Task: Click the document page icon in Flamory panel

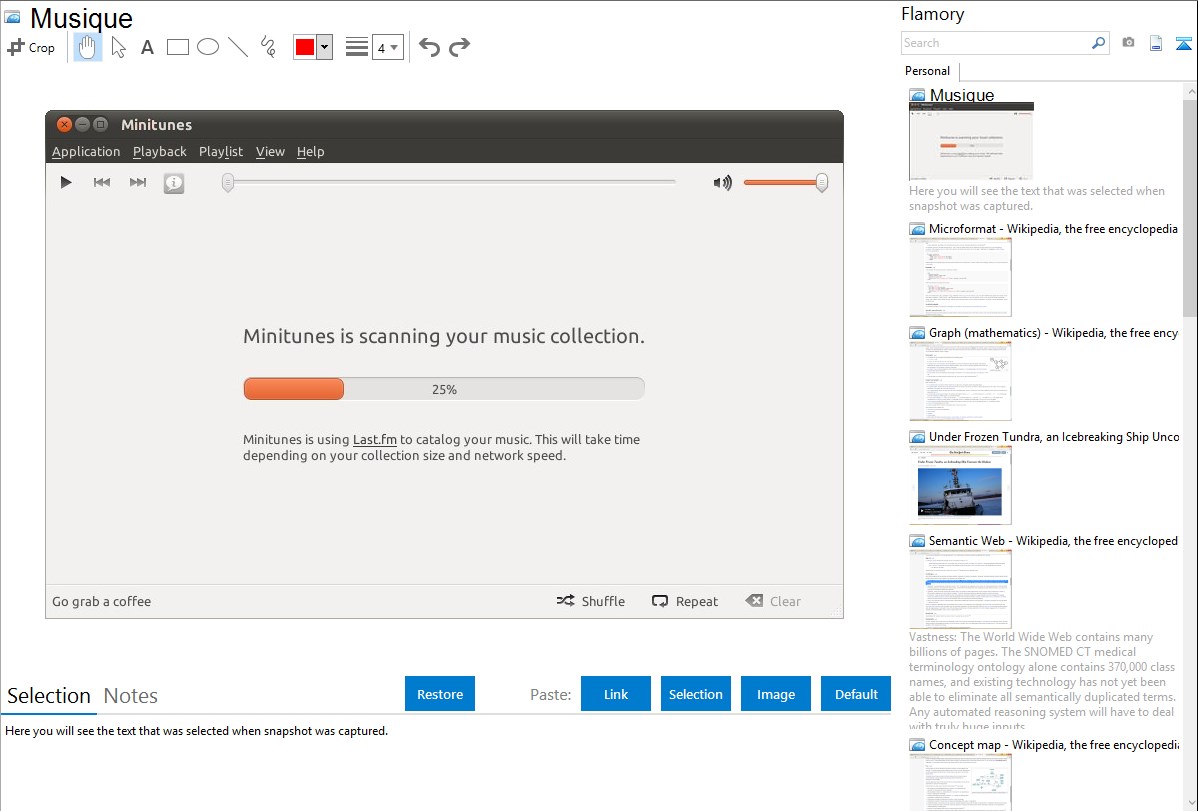Action: pyautogui.click(x=1156, y=43)
